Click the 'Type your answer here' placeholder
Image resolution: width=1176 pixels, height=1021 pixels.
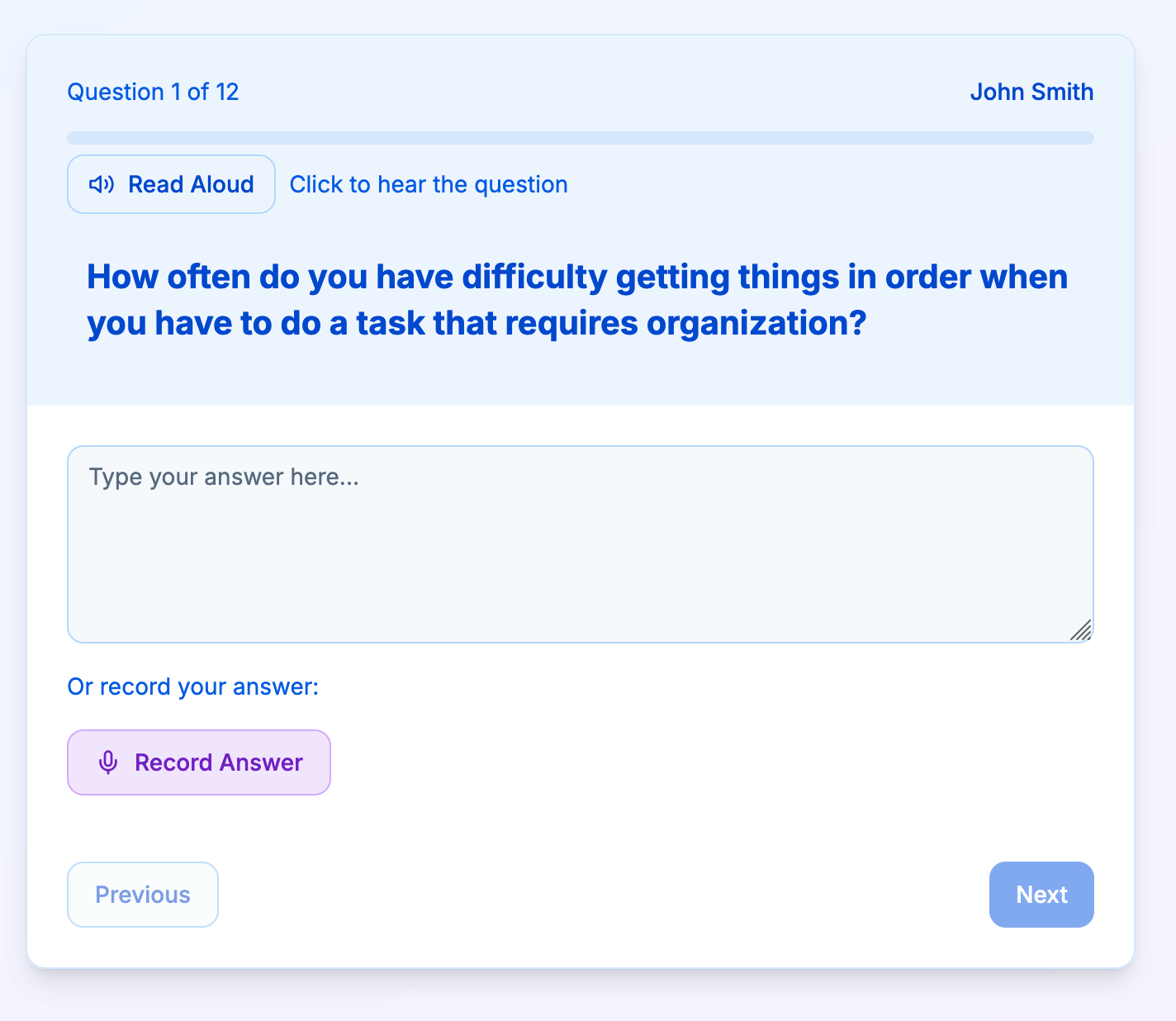click(223, 477)
